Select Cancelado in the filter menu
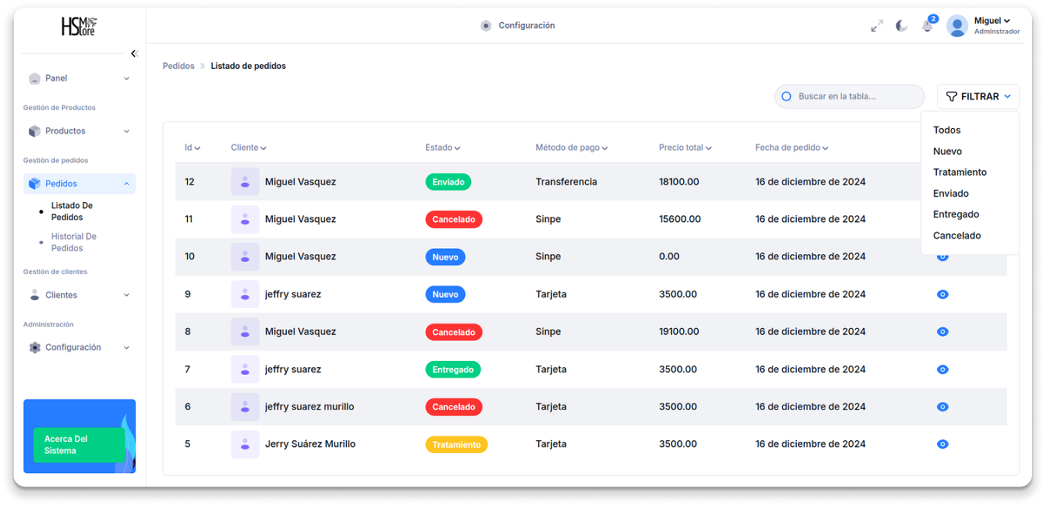Viewport: 1046px width, 507px height. click(957, 236)
